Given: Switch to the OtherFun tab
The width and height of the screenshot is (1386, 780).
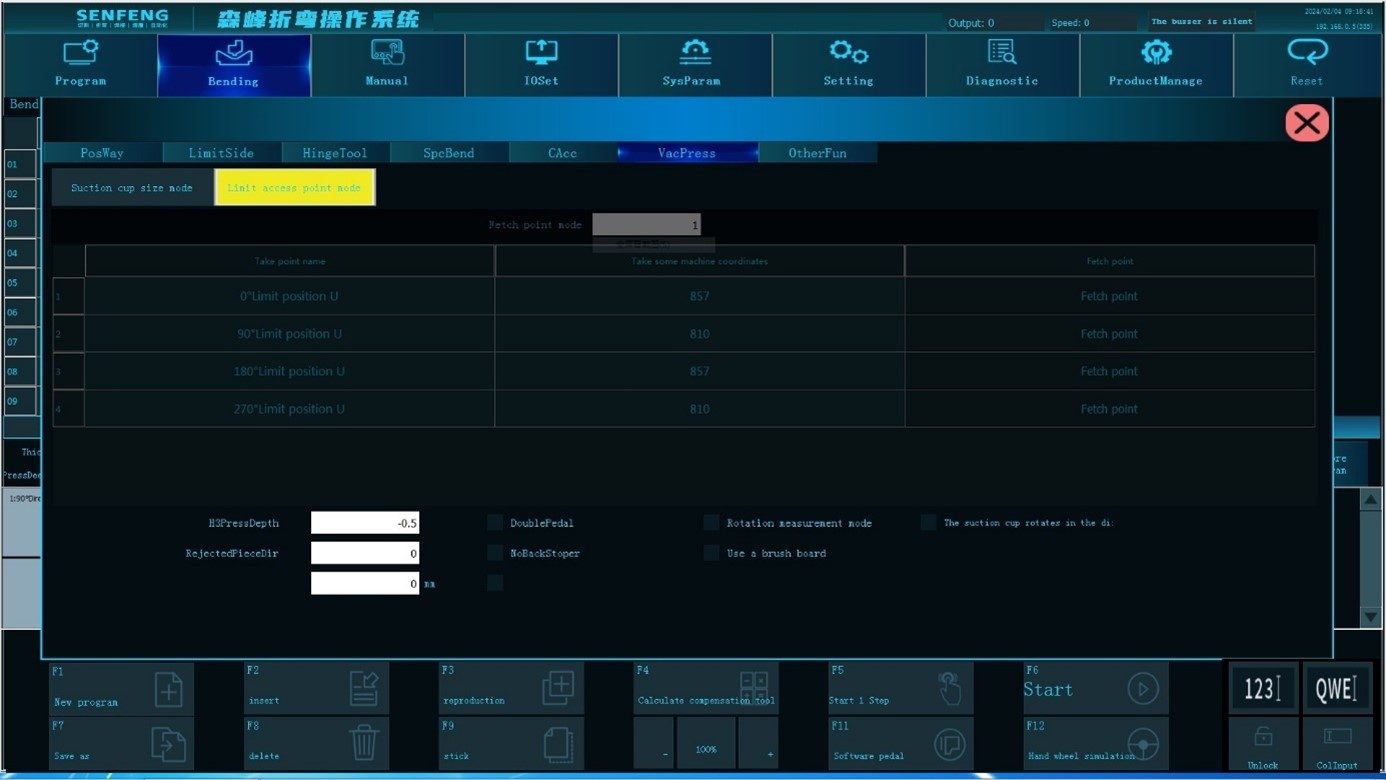Looking at the screenshot, I should pyautogui.click(x=817, y=153).
